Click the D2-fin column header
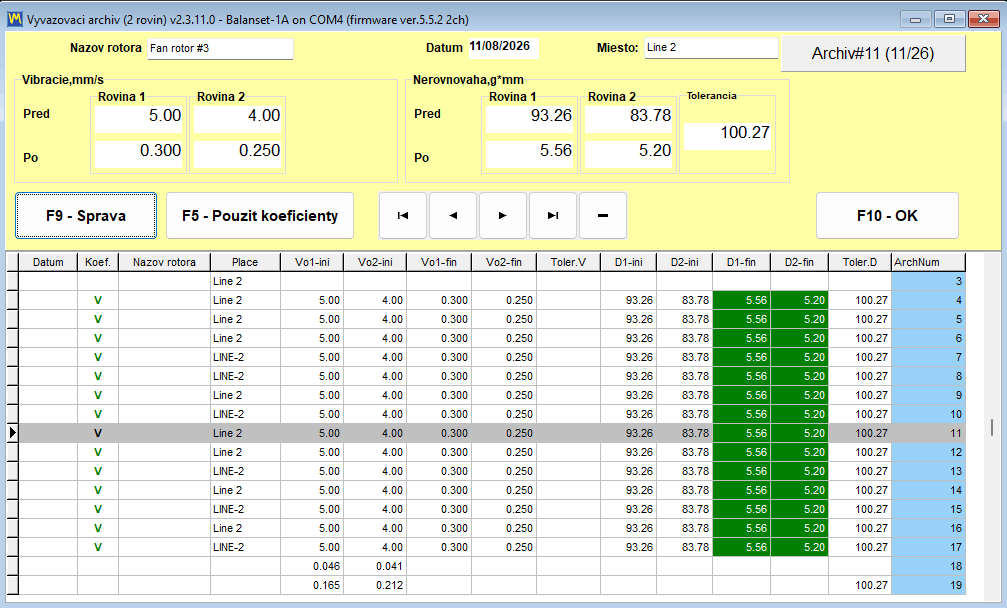1007x608 pixels. point(800,262)
